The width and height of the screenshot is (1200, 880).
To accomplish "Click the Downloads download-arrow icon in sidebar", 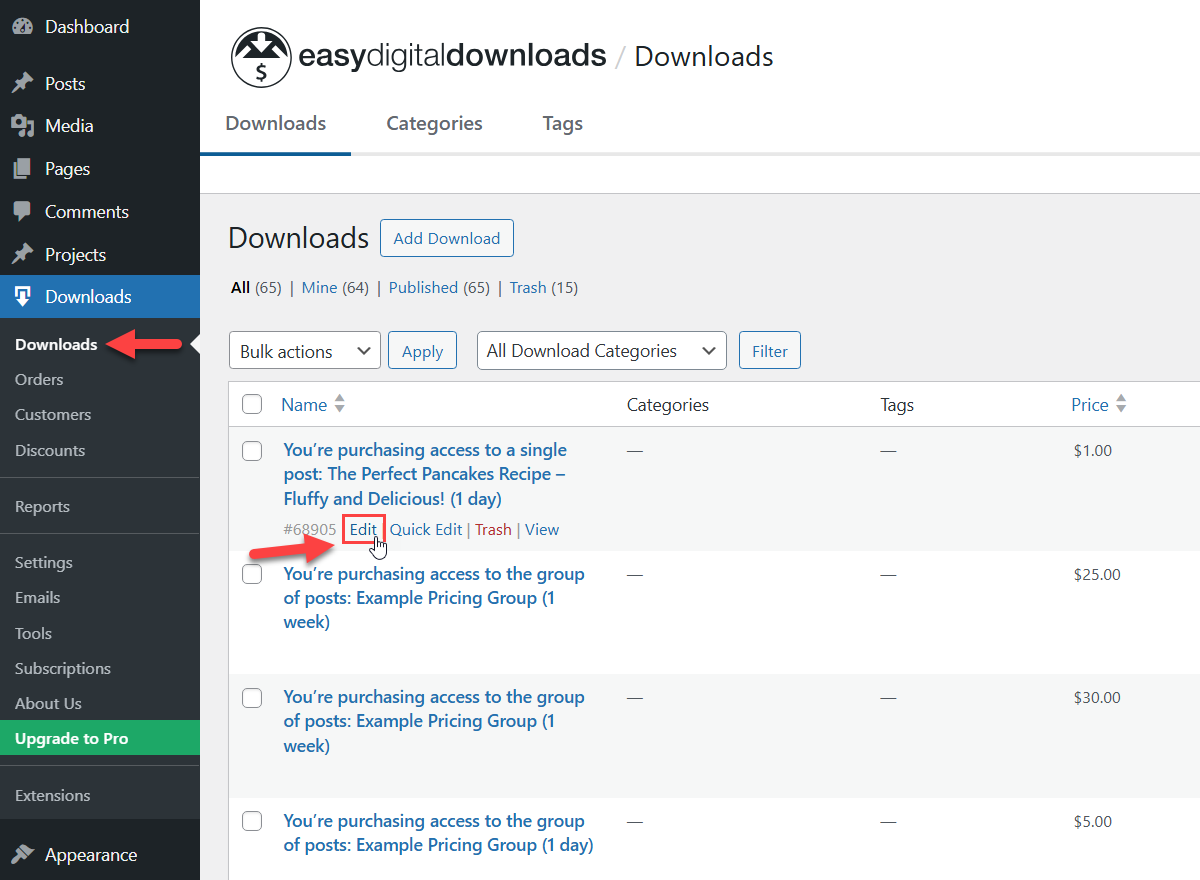I will (22, 296).
